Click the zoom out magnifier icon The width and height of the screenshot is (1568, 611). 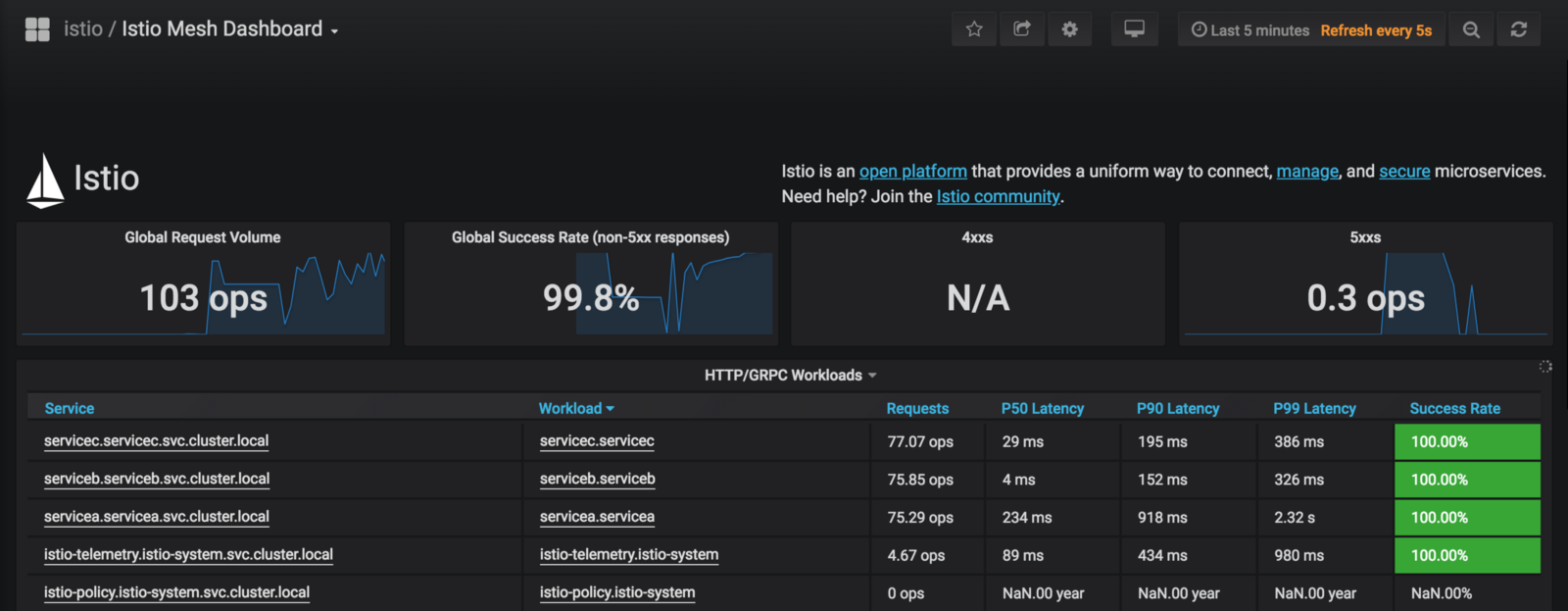point(1471,29)
